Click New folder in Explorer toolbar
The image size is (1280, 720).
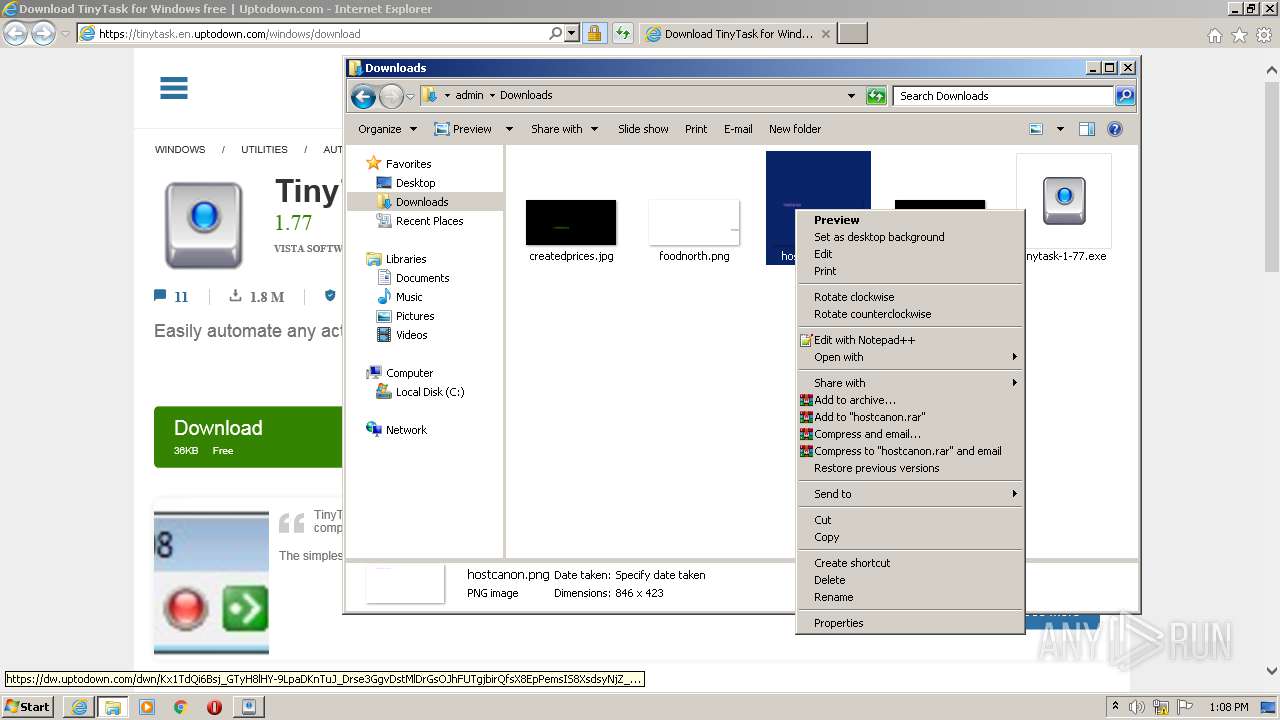(795, 129)
